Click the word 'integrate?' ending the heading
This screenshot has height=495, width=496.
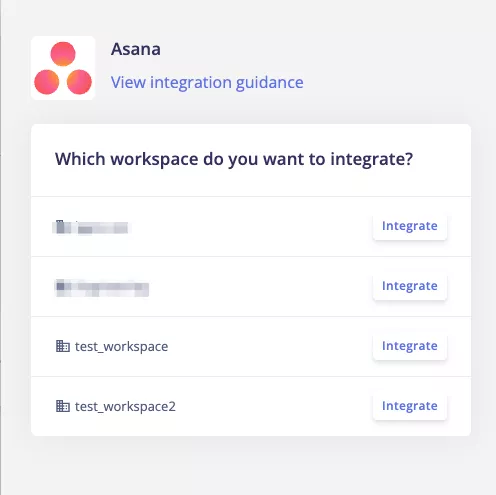point(372,159)
